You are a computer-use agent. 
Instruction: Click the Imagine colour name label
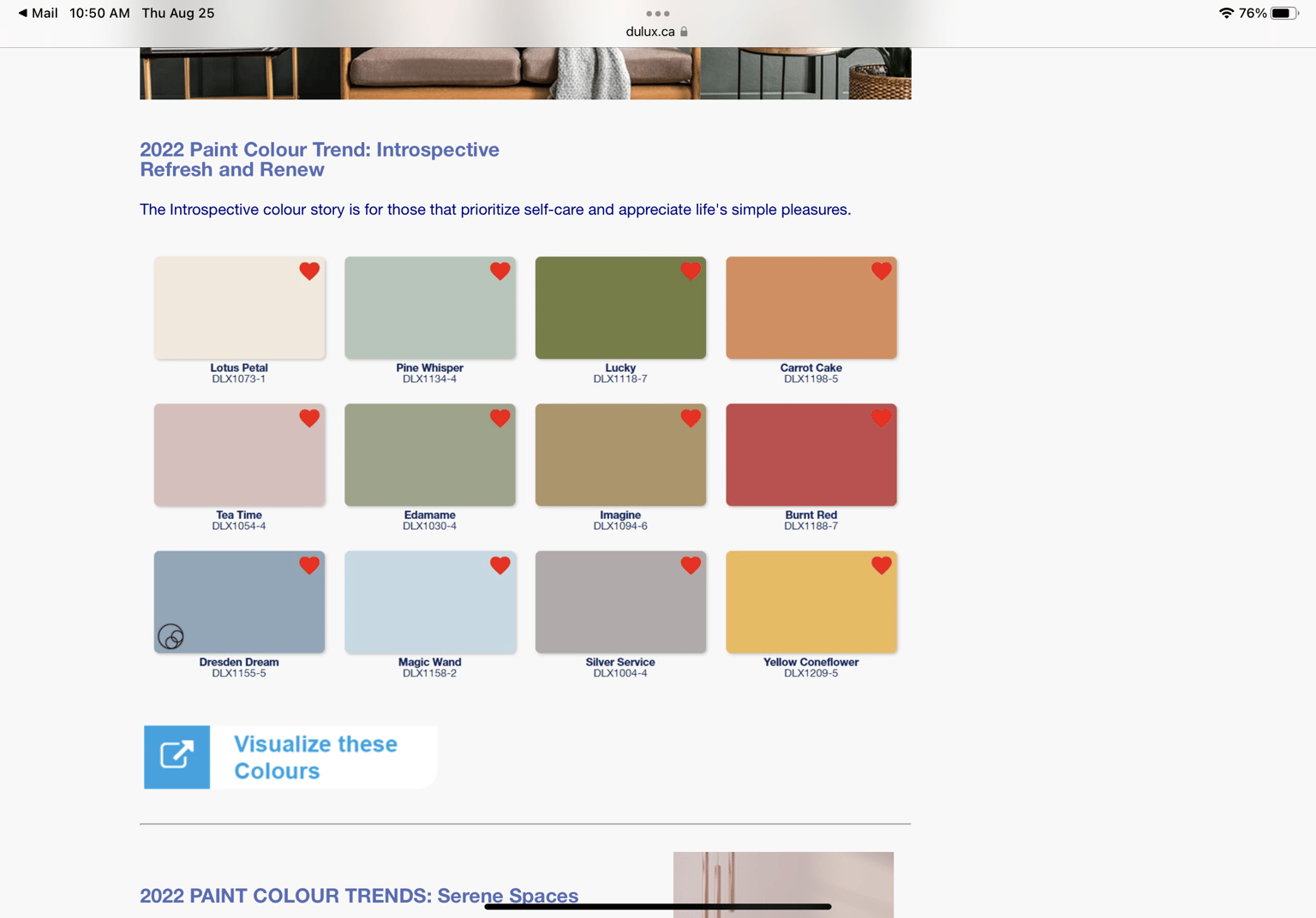620,515
